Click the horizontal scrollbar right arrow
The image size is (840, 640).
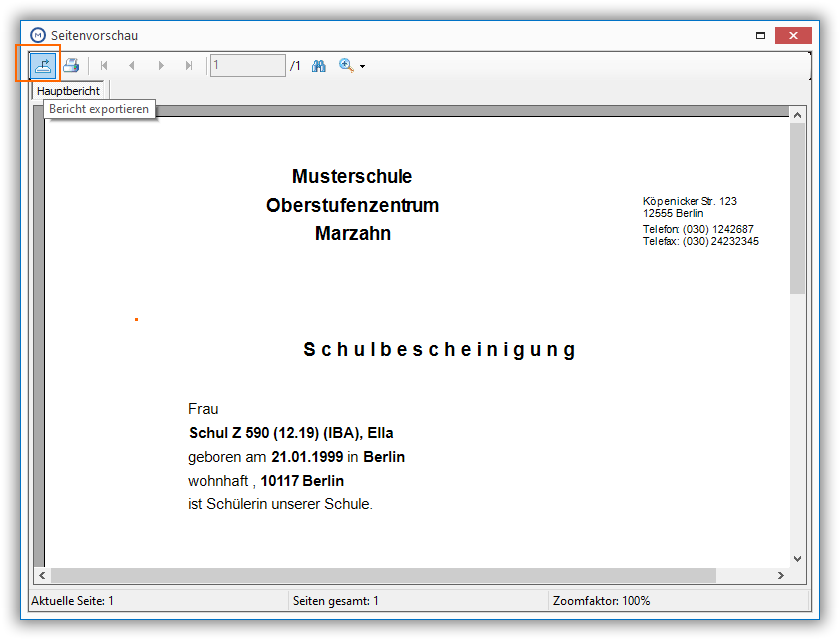tap(781, 576)
